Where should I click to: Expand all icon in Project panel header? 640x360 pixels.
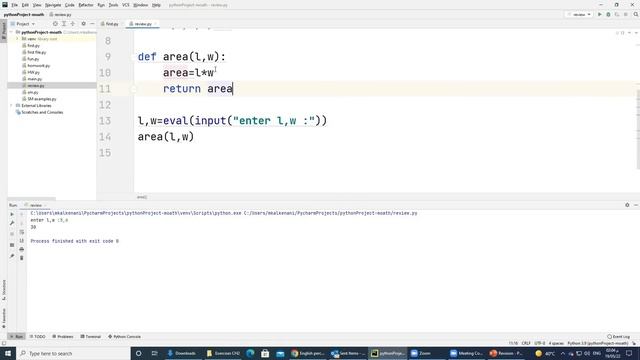pos(64,24)
